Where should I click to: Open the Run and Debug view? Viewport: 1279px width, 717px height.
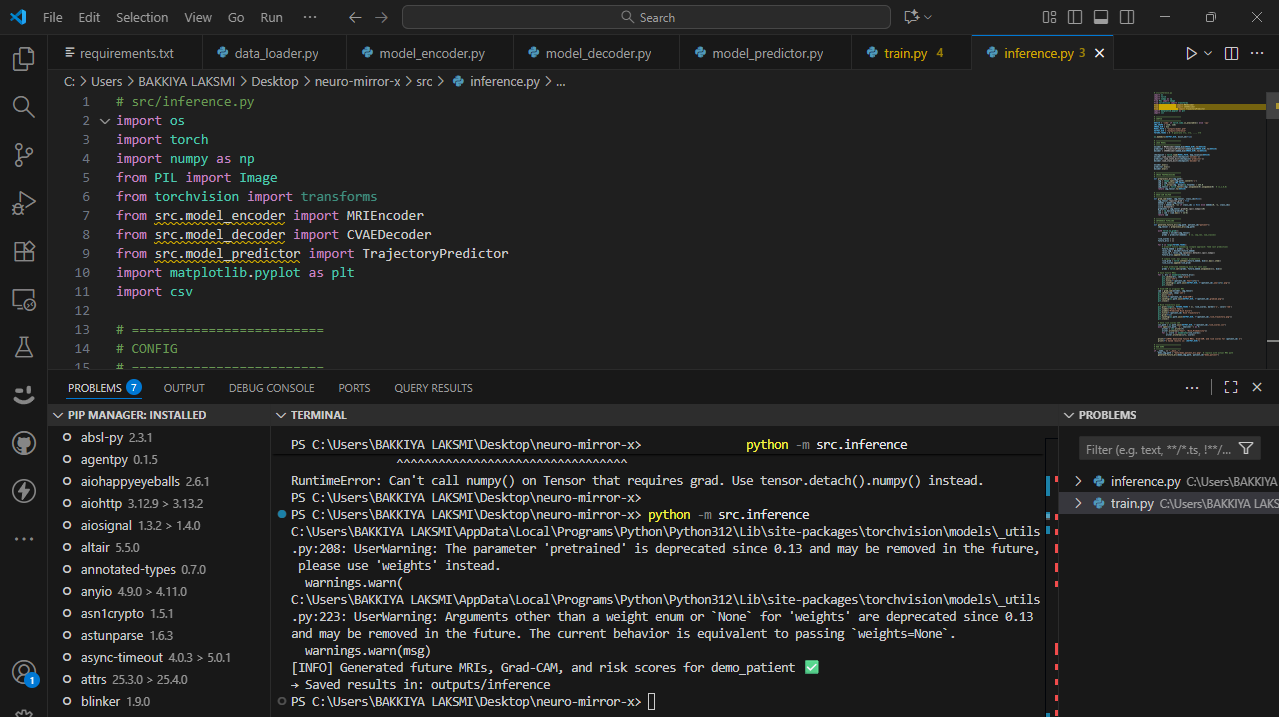[23, 204]
